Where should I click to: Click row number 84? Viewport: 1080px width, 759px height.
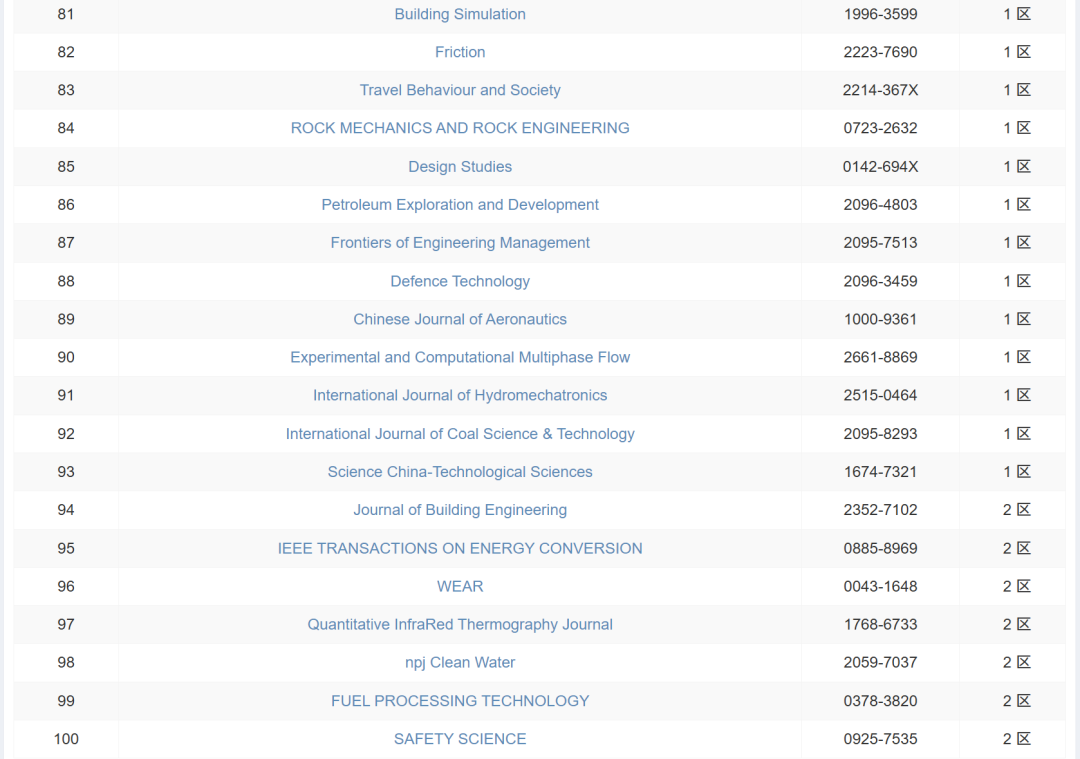[65, 128]
